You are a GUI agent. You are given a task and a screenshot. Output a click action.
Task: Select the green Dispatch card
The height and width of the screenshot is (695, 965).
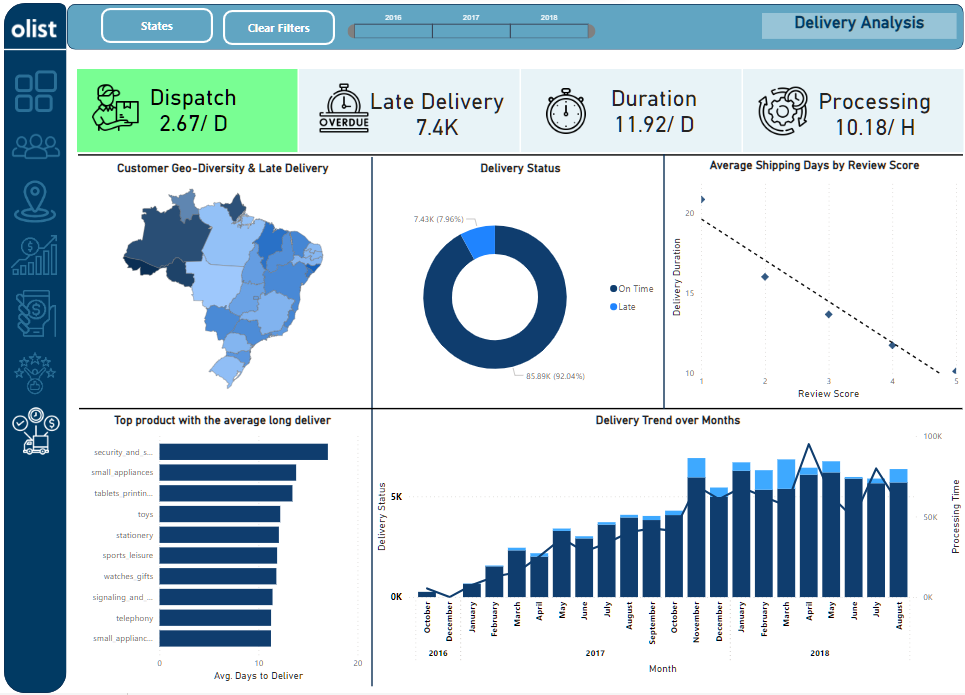(187, 111)
